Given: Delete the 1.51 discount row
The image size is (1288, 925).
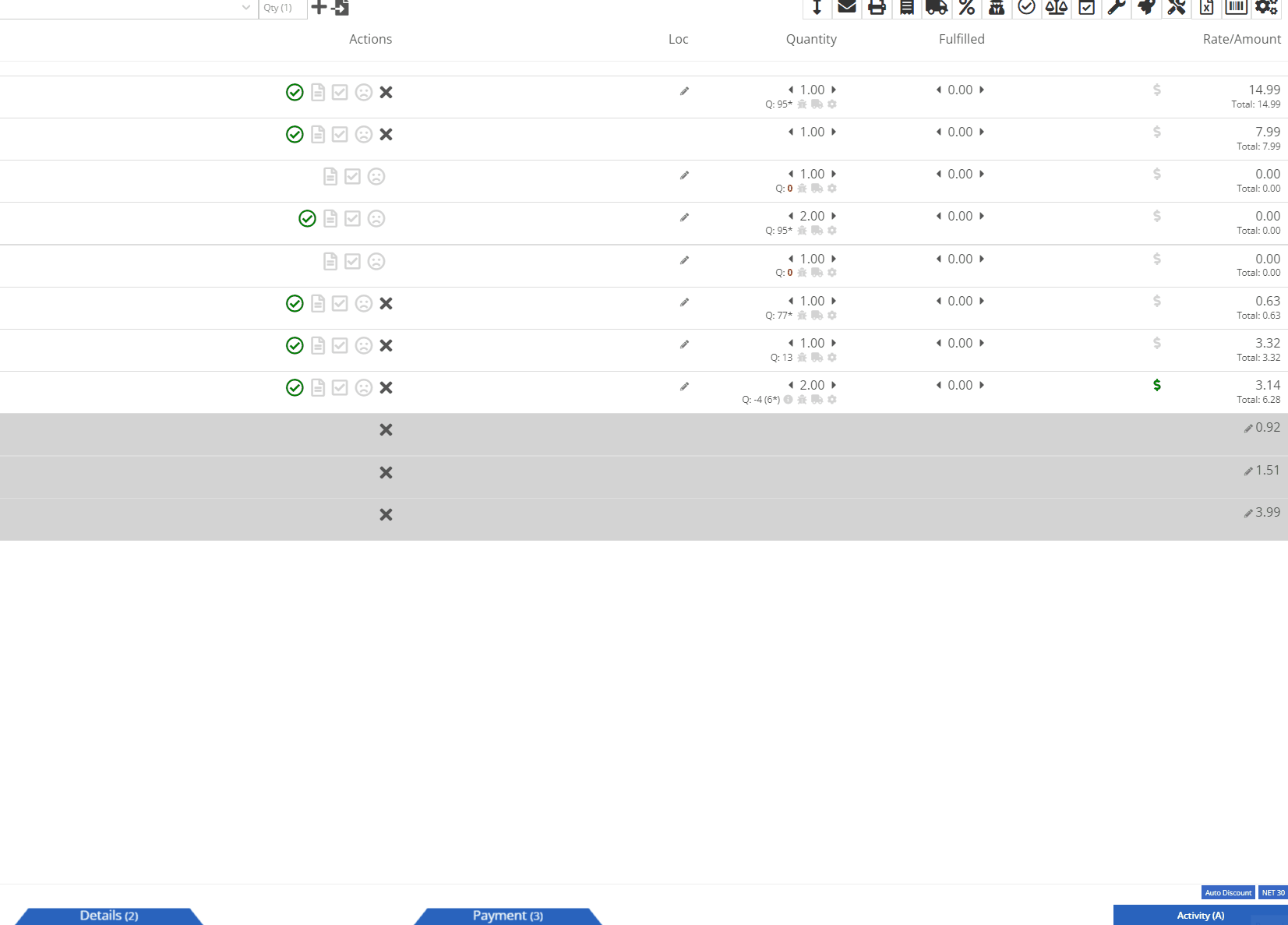Looking at the screenshot, I should [386, 472].
